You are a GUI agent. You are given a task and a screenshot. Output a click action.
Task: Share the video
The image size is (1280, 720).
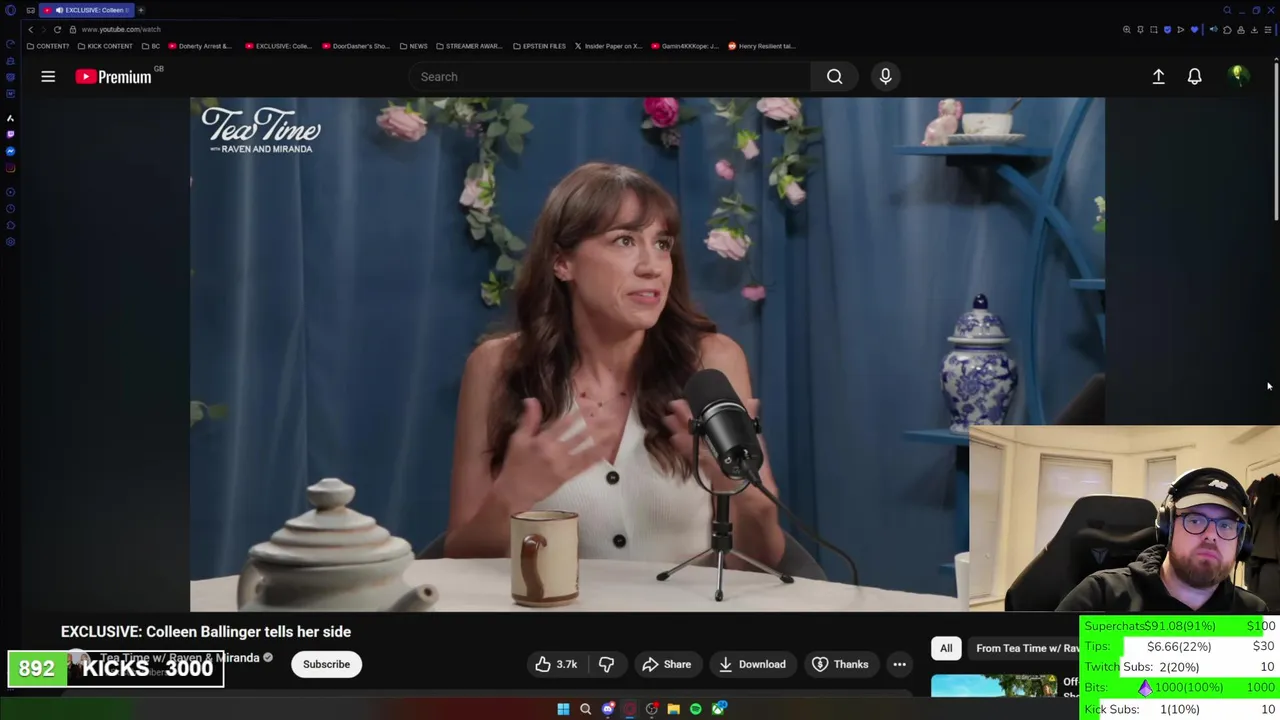(x=667, y=664)
